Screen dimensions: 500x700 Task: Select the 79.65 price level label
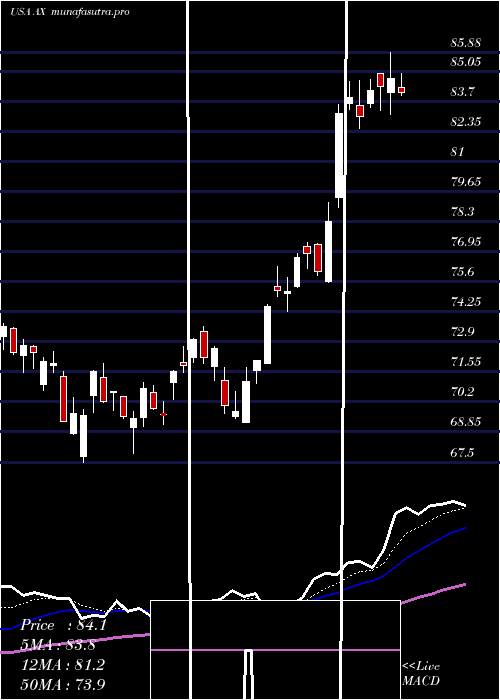click(x=466, y=182)
